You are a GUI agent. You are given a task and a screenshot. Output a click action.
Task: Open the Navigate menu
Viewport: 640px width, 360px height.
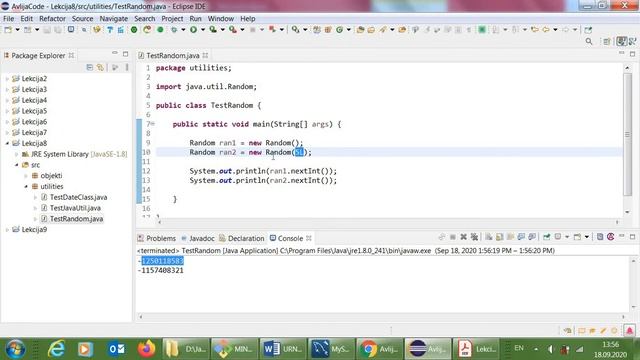pyautogui.click(x=113, y=19)
